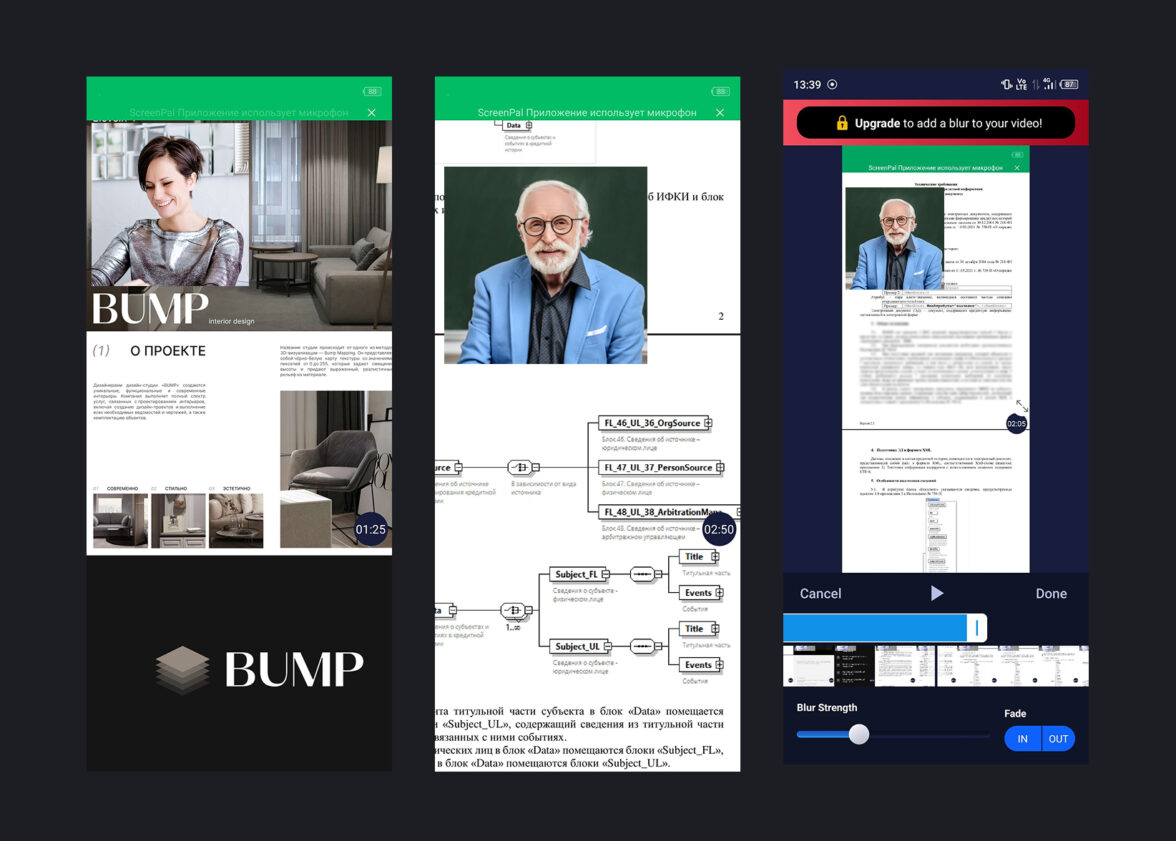Expand the FL_46_UL_36_OrgSource node

point(708,423)
